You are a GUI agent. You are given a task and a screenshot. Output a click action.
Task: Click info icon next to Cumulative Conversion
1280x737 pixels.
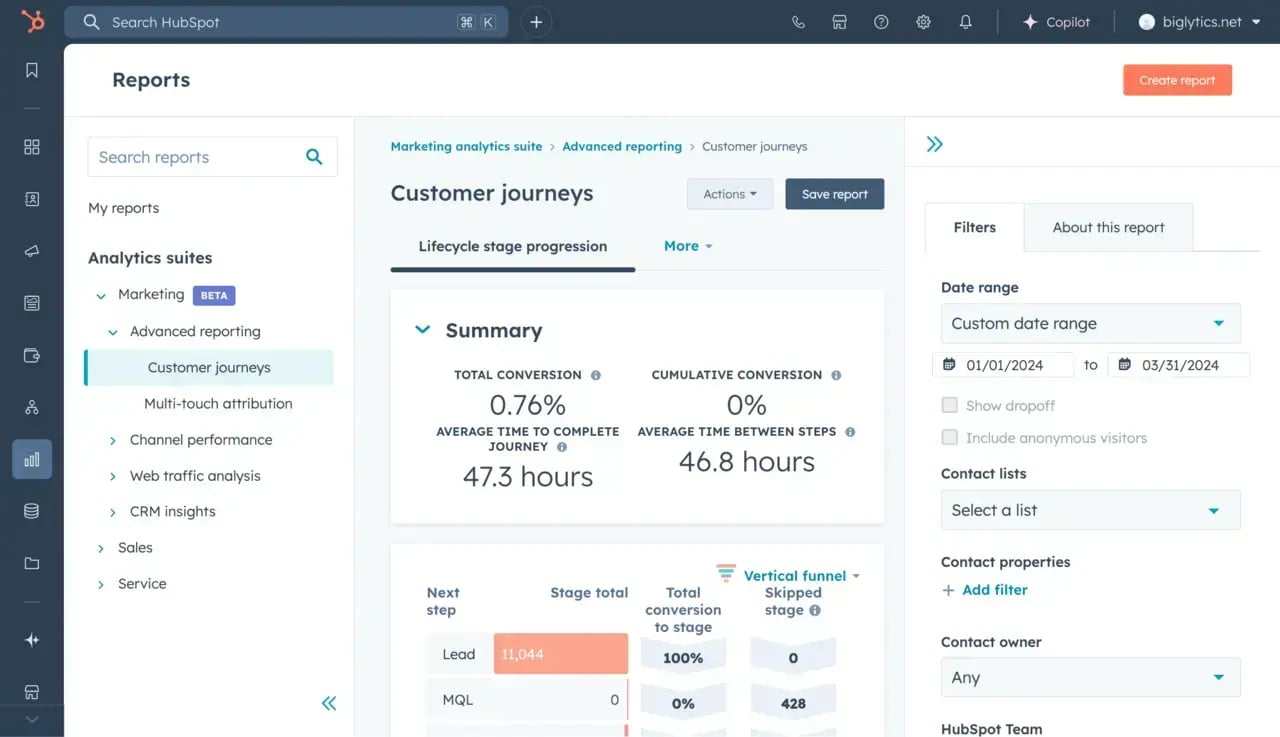(836, 375)
